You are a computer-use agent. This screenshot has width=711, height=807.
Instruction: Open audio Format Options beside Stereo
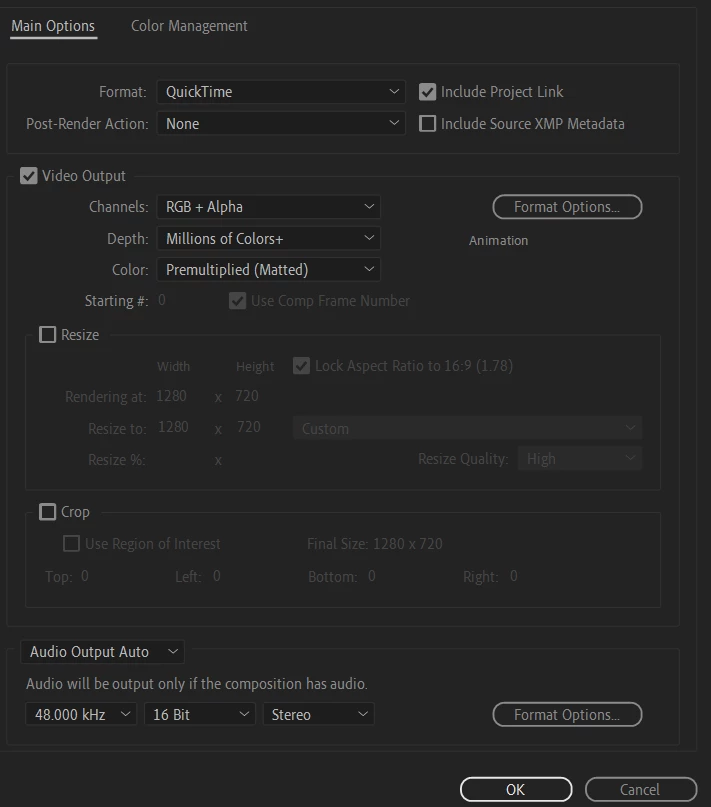point(567,714)
